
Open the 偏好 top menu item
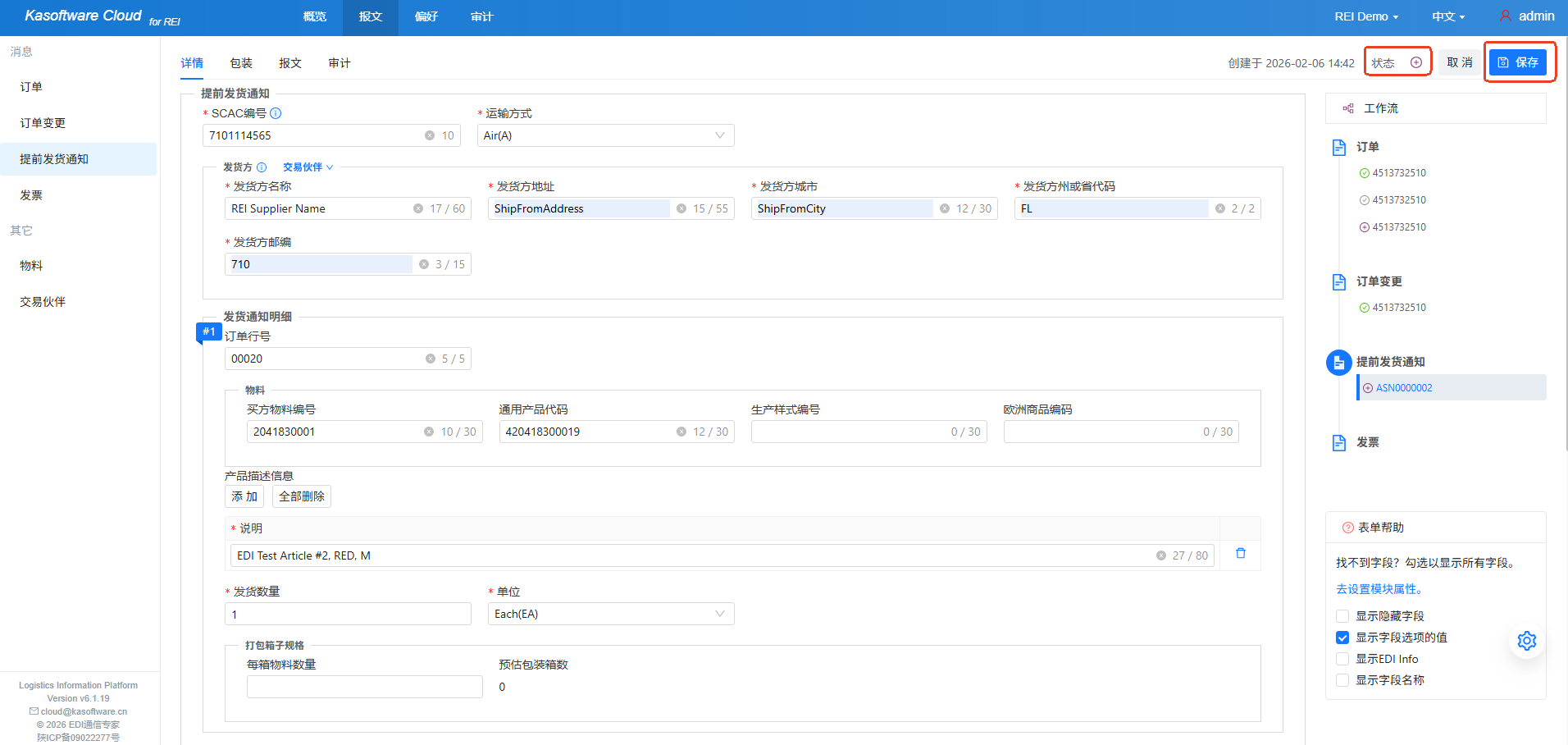click(426, 16)
